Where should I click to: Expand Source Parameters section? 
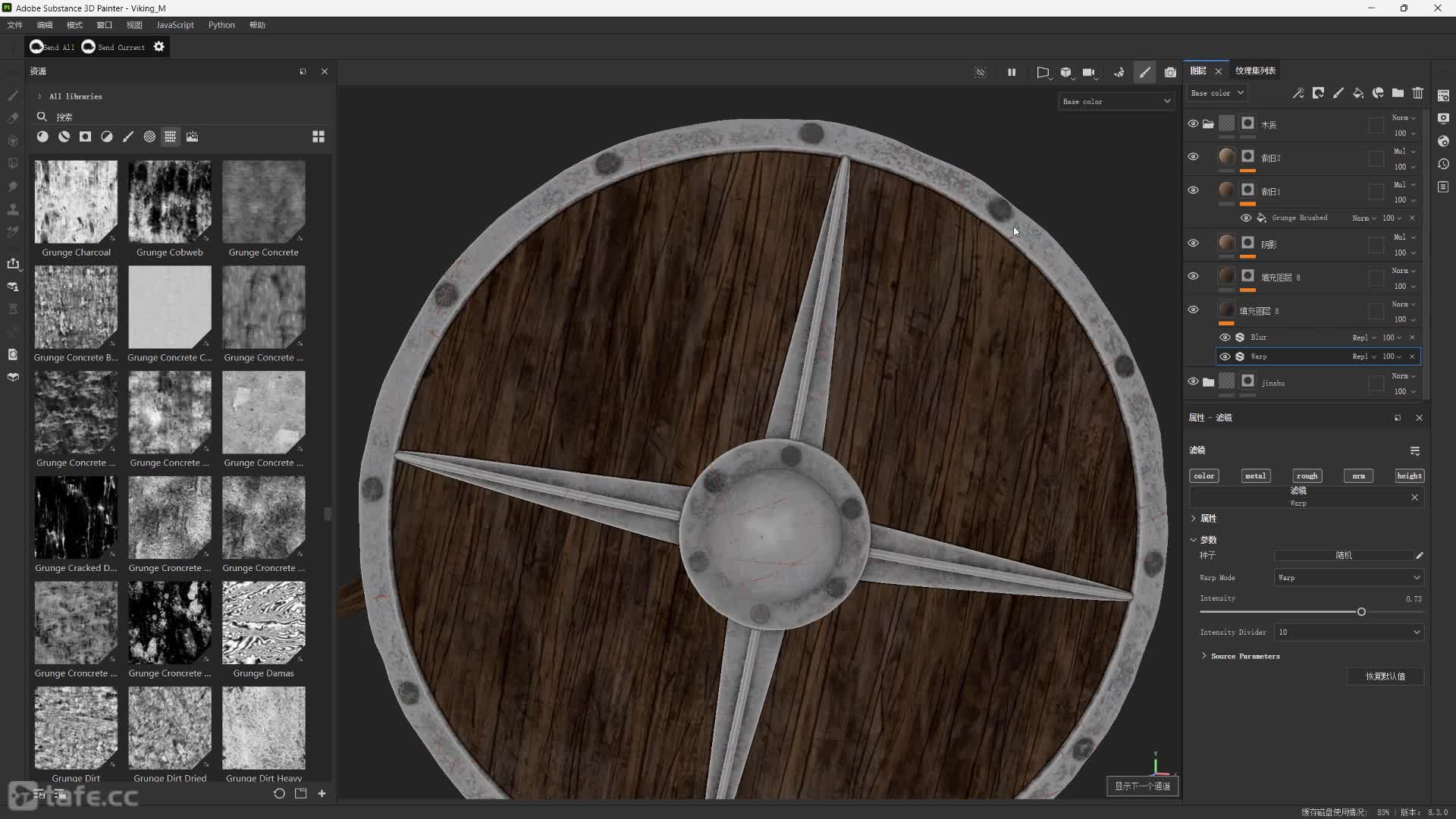[1203, 656]
